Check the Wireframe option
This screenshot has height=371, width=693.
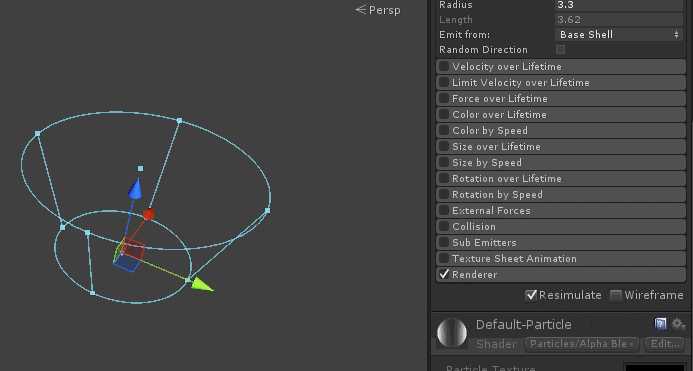tap(616, 295)
